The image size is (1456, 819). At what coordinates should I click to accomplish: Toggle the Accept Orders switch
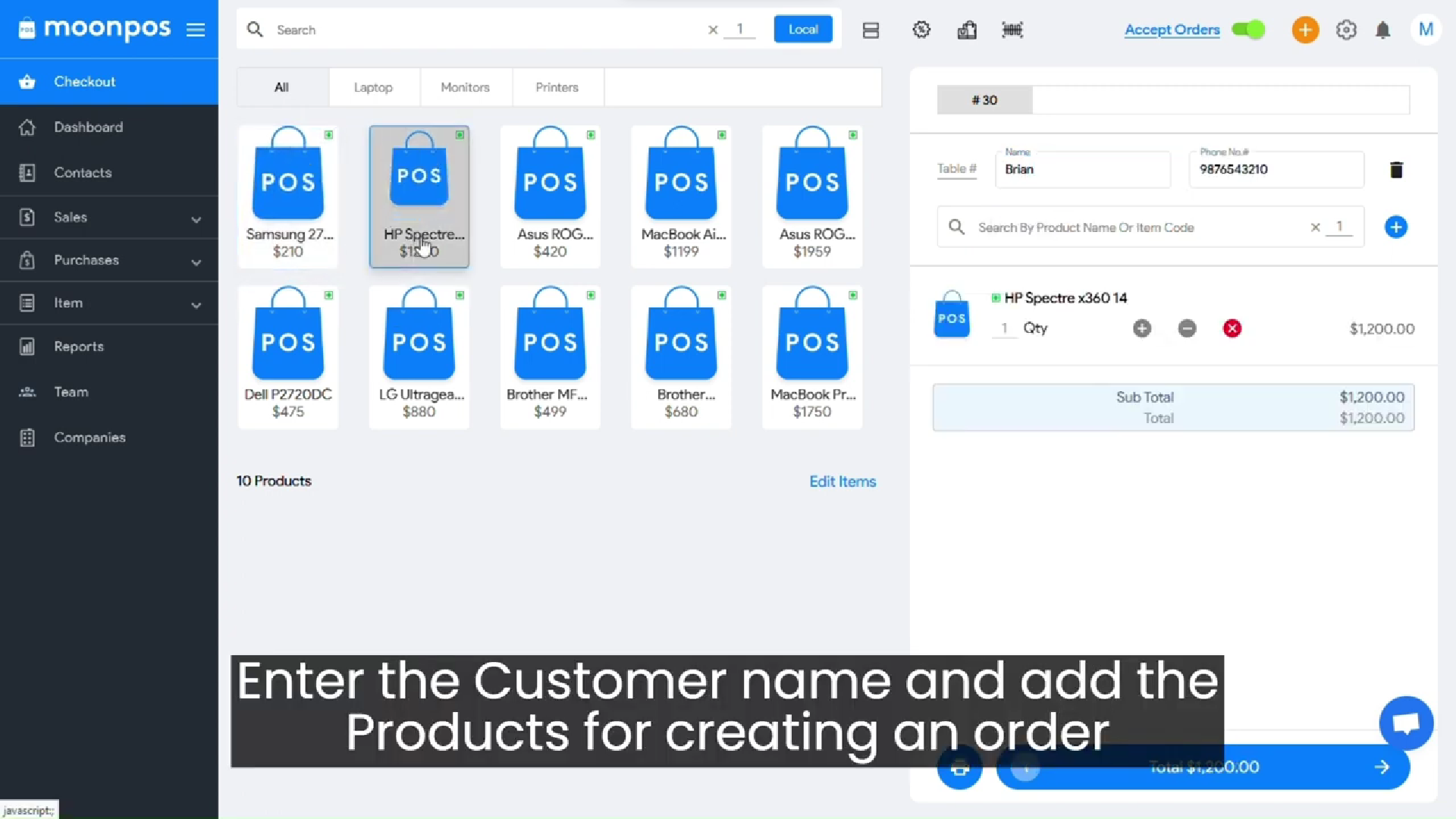pyautogui.click(x=1248, y=30)
